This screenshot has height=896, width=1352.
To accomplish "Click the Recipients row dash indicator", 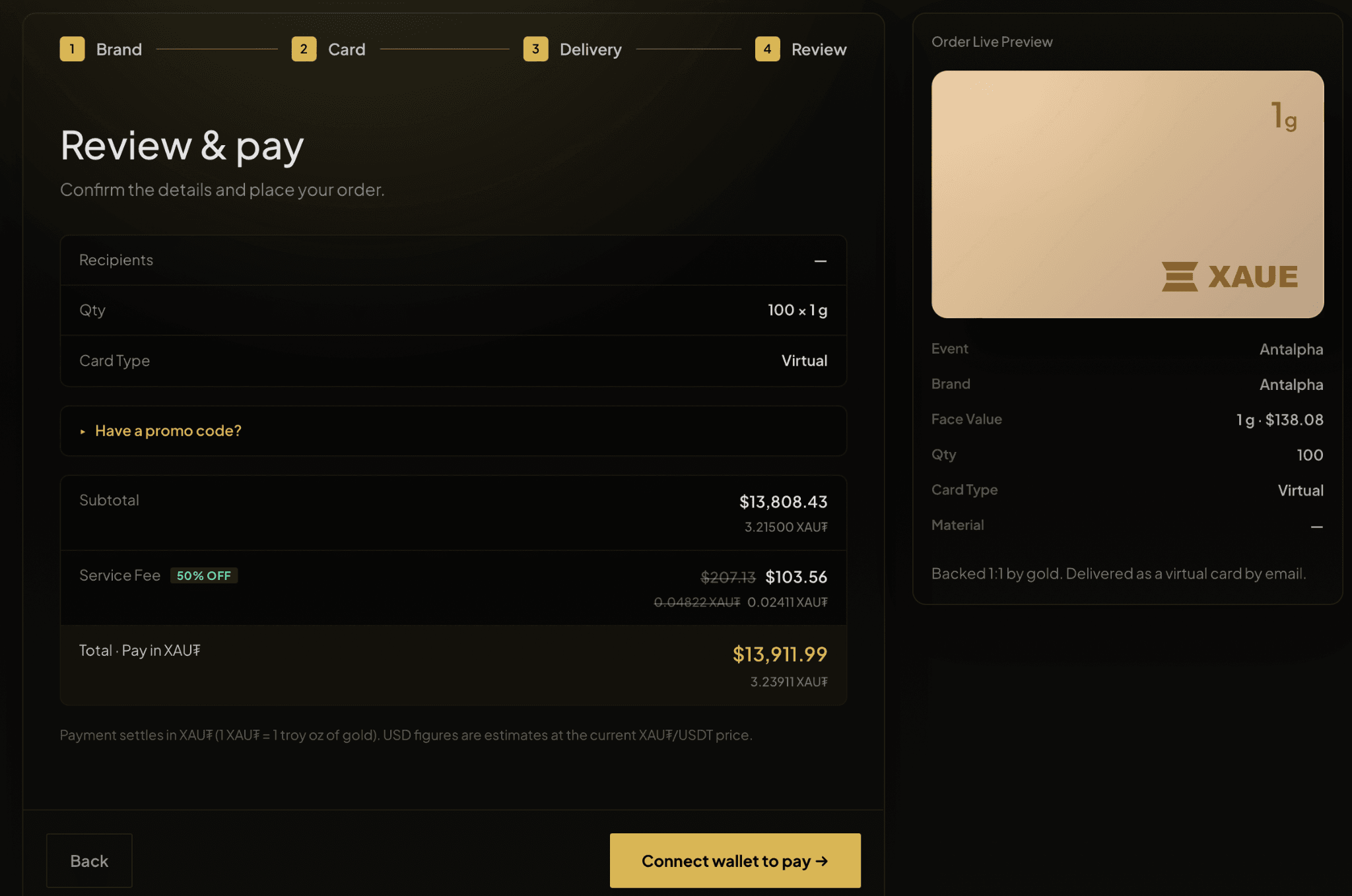I will pyautogui.click(x=820, y=261).
